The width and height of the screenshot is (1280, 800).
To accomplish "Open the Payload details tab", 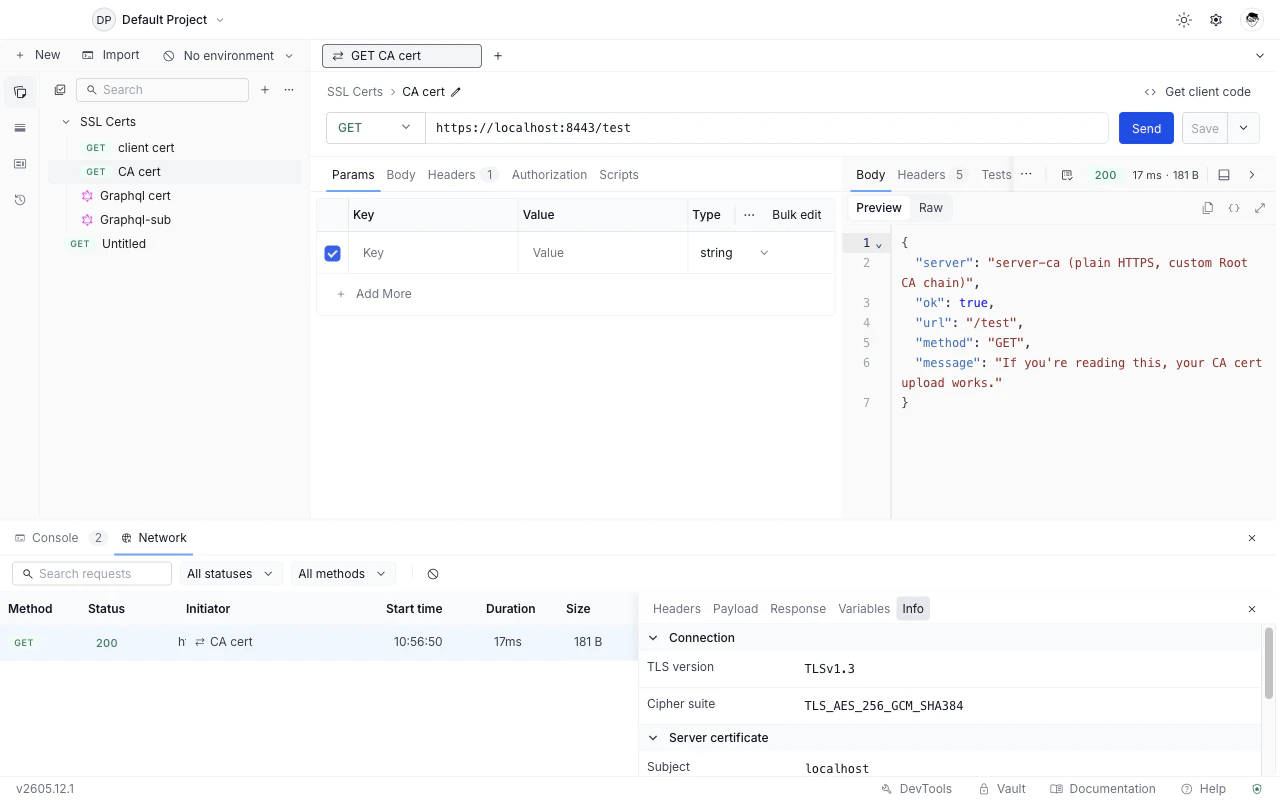I will pyautogui.click(x=735, y=609).
